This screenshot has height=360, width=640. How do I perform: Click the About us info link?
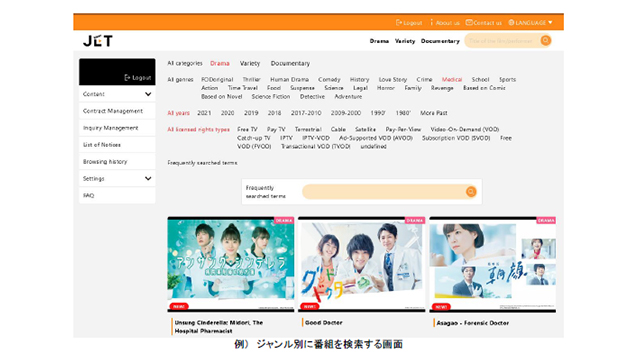point(445,23)
